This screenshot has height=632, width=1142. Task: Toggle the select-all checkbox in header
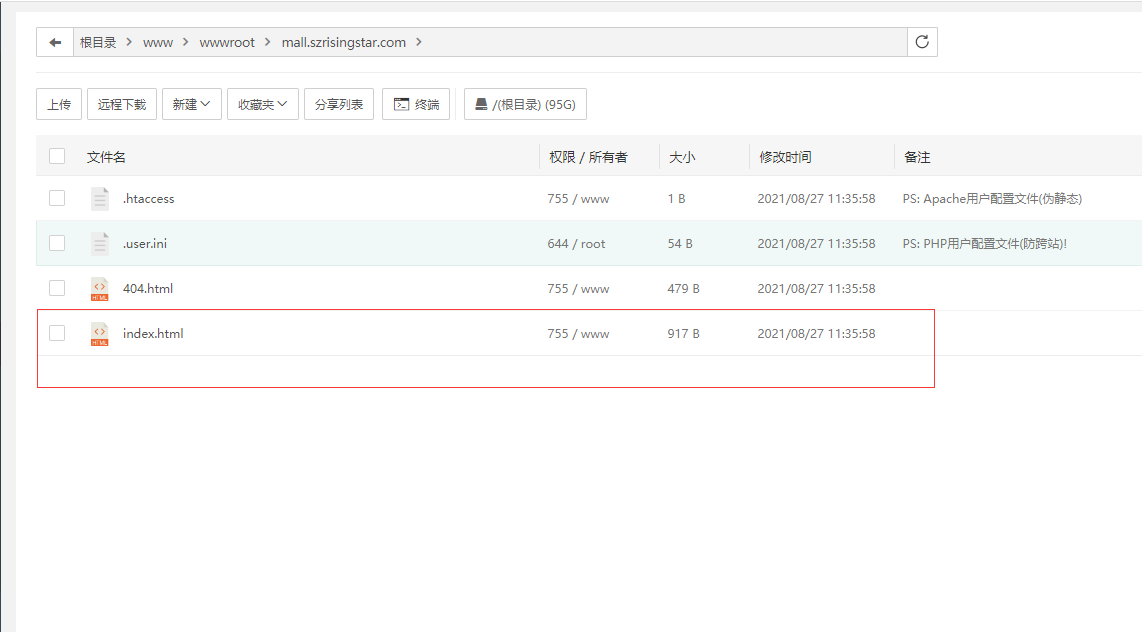(57, 156)
